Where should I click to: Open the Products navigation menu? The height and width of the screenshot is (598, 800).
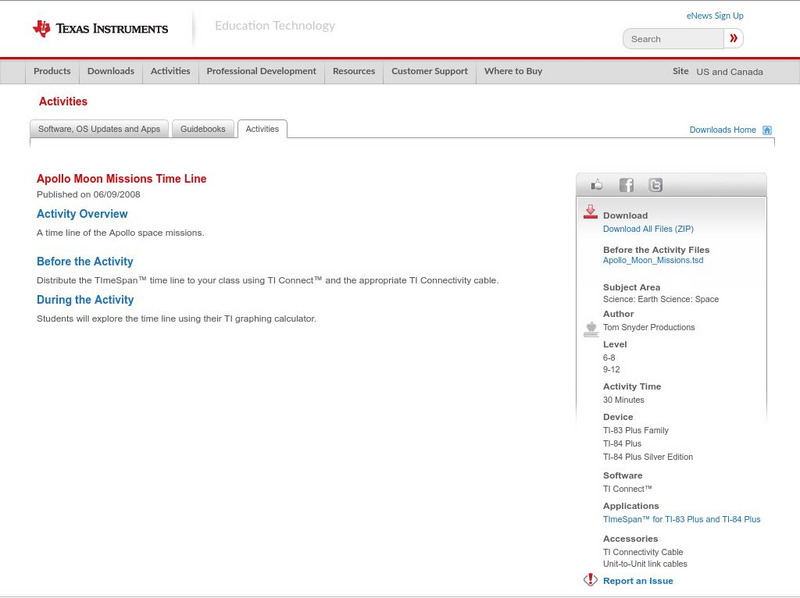click(52, 71)
